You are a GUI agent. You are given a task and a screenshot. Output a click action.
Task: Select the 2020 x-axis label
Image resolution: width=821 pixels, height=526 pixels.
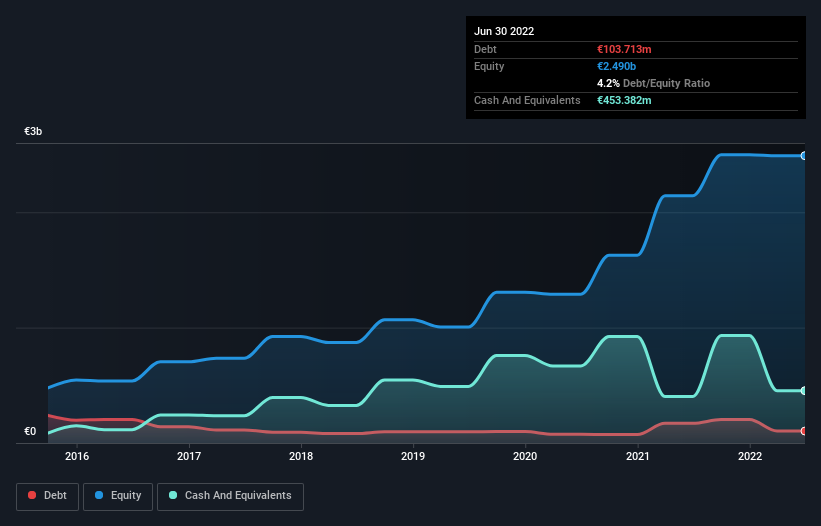pyautogui.click(x=525, y=456)
